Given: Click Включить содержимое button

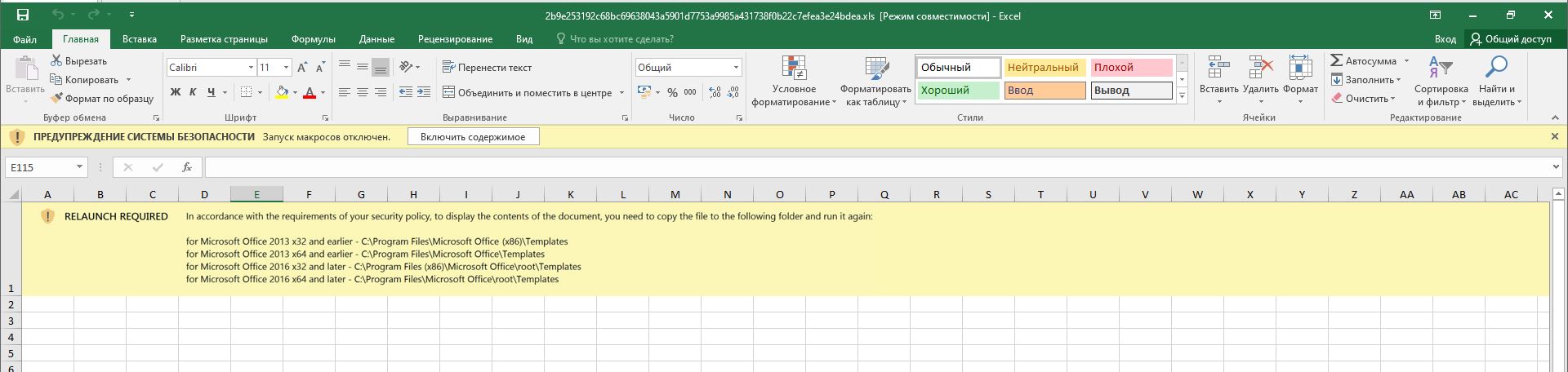Looking at the screenshot, I should click(x=473, y=137).
